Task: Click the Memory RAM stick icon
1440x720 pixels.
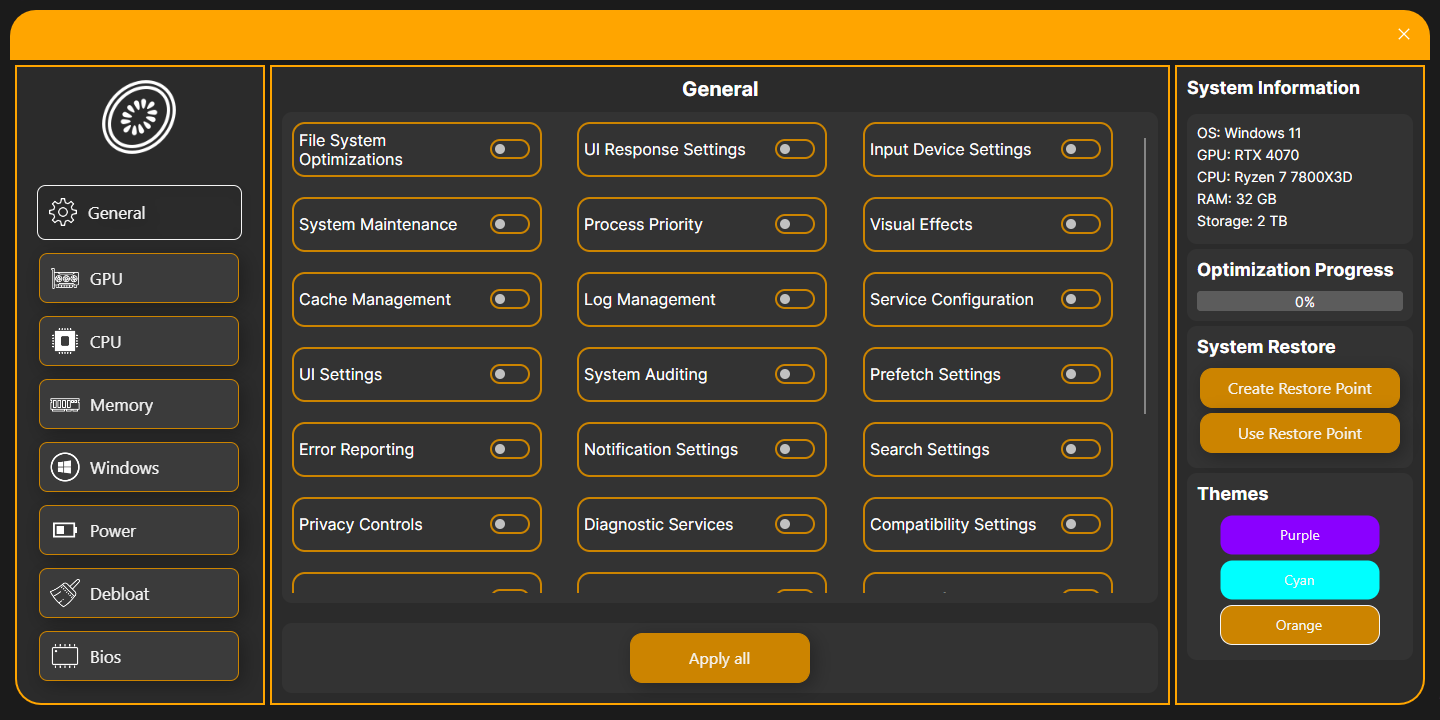Action: click(x=65, y=405)
